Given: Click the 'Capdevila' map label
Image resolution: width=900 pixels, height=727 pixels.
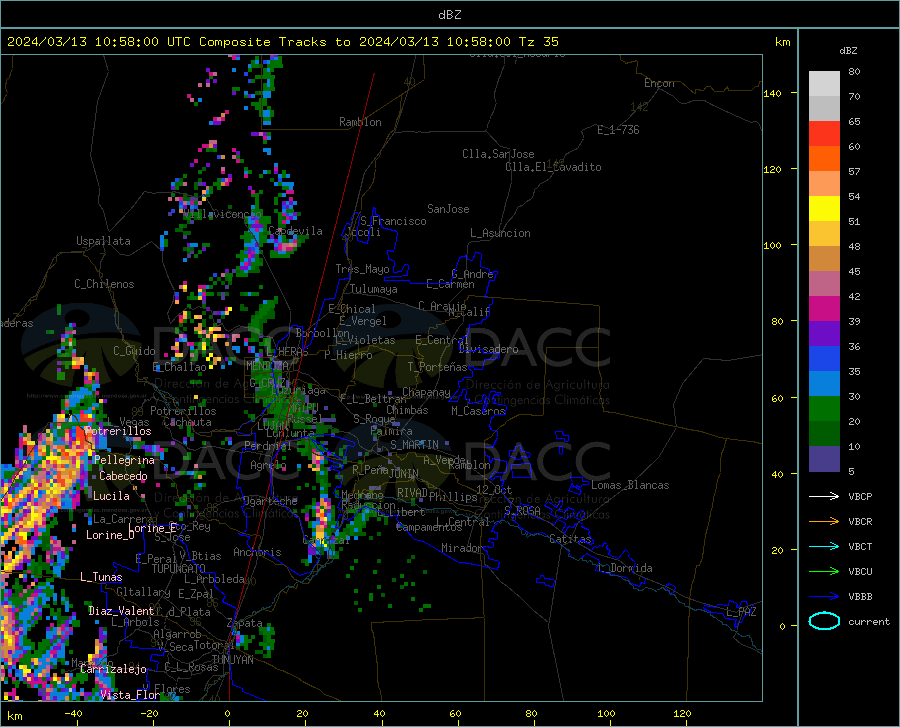Looking at the screenshot, I should [x=295, y=231].
